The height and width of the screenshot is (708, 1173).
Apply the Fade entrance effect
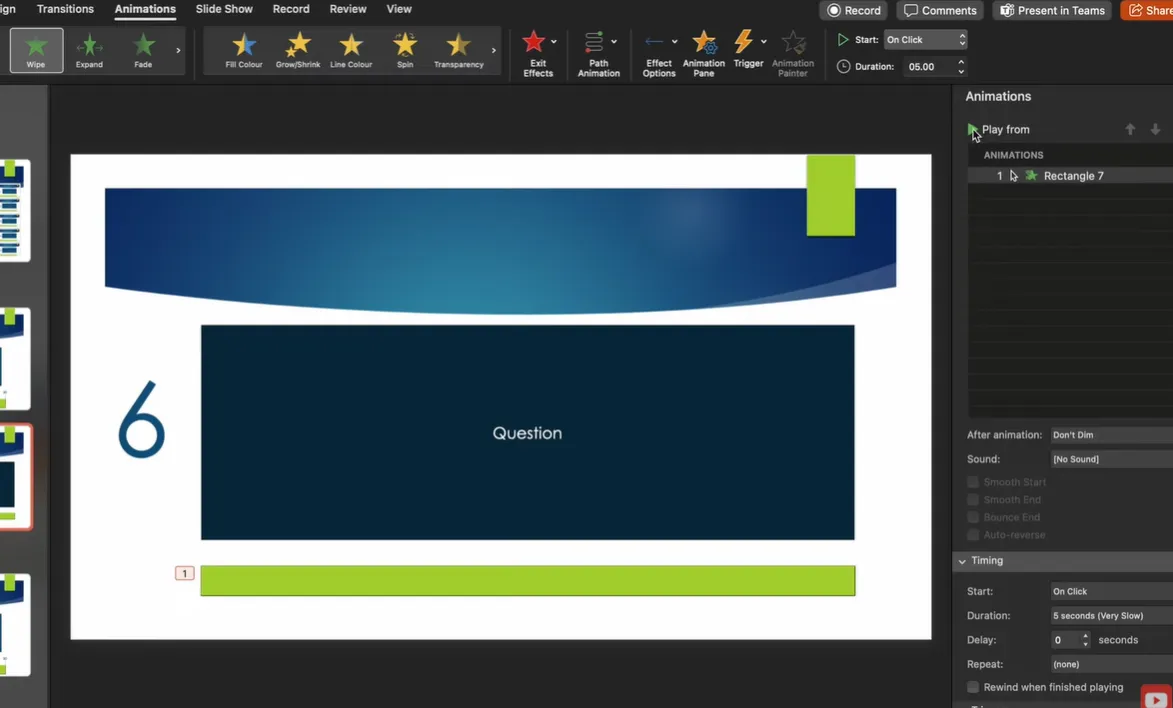[x=143, y=50]
